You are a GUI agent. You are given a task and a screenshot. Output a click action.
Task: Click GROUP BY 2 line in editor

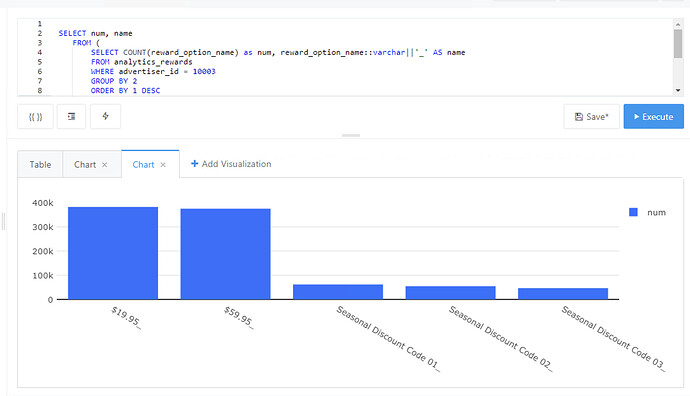point(114,81)
